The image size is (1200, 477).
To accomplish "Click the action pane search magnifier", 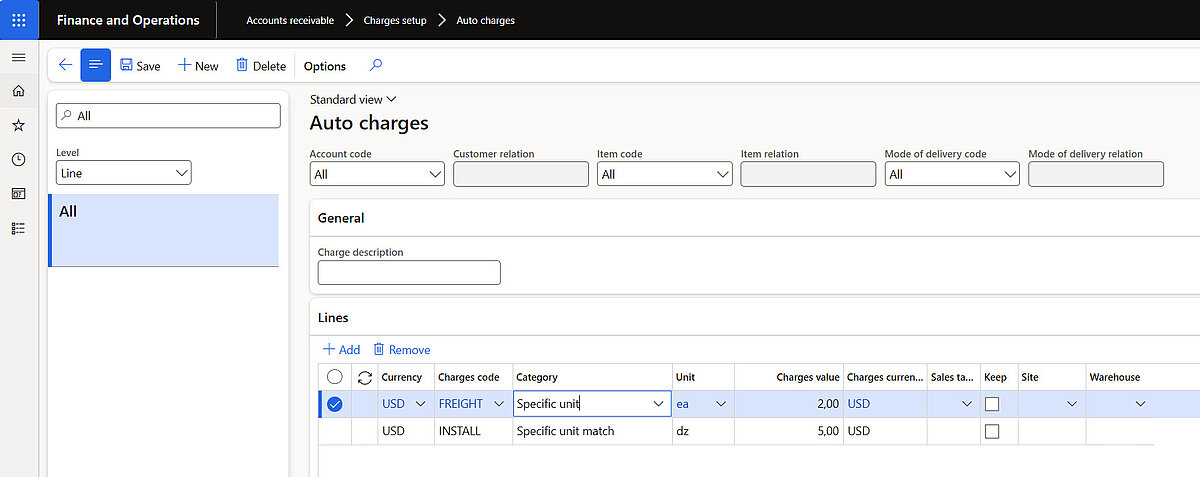I will (x=376, y=65).
